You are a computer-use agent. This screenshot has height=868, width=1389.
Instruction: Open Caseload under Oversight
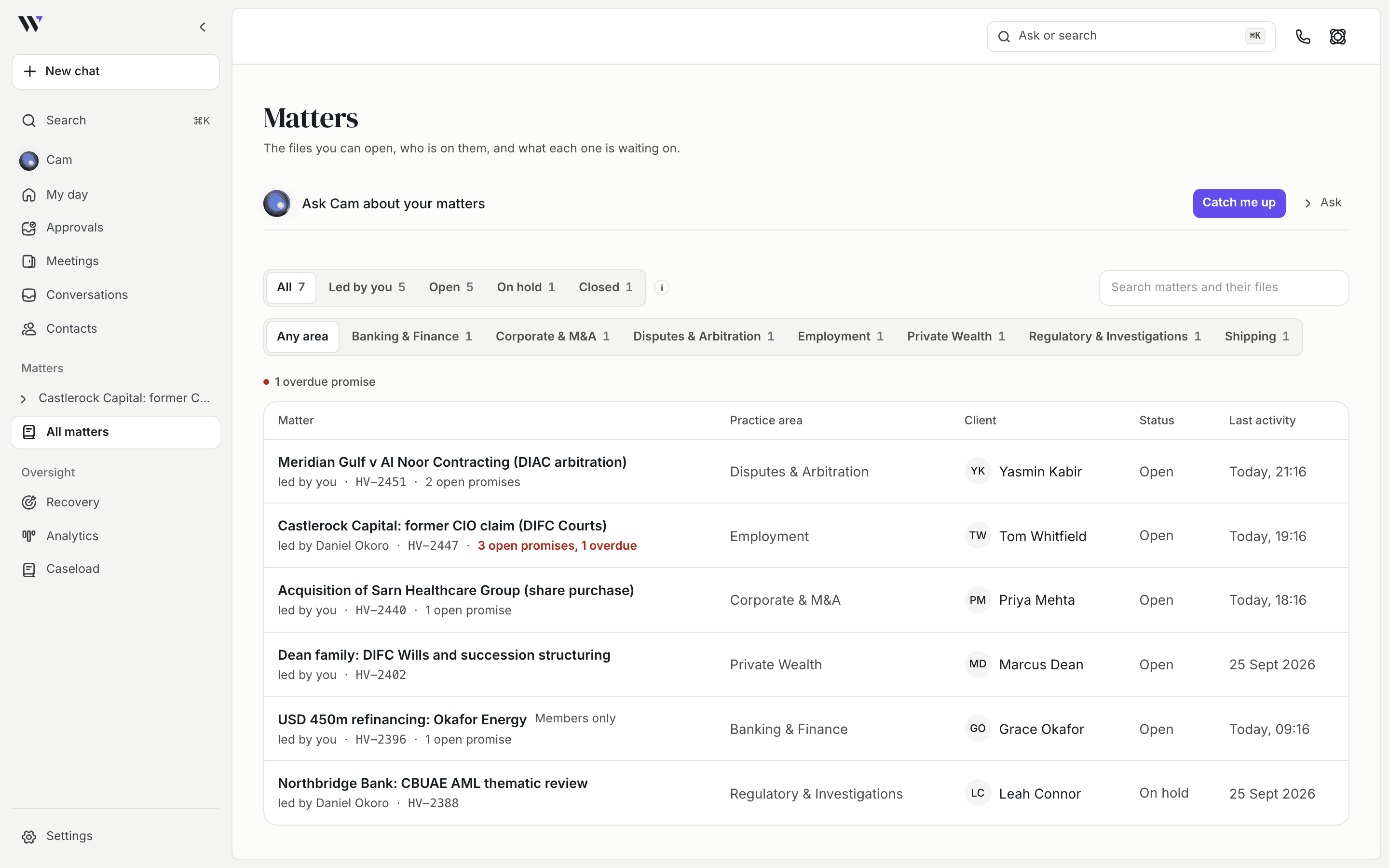115,569
